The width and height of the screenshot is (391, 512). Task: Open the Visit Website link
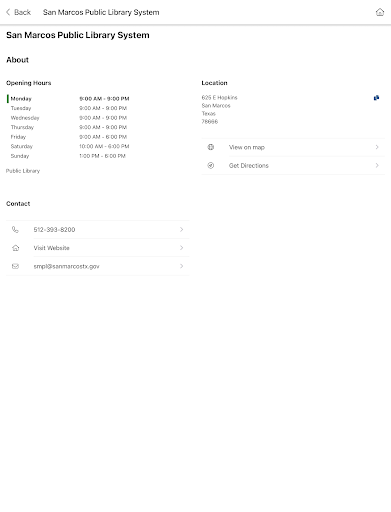coord(51,248)
